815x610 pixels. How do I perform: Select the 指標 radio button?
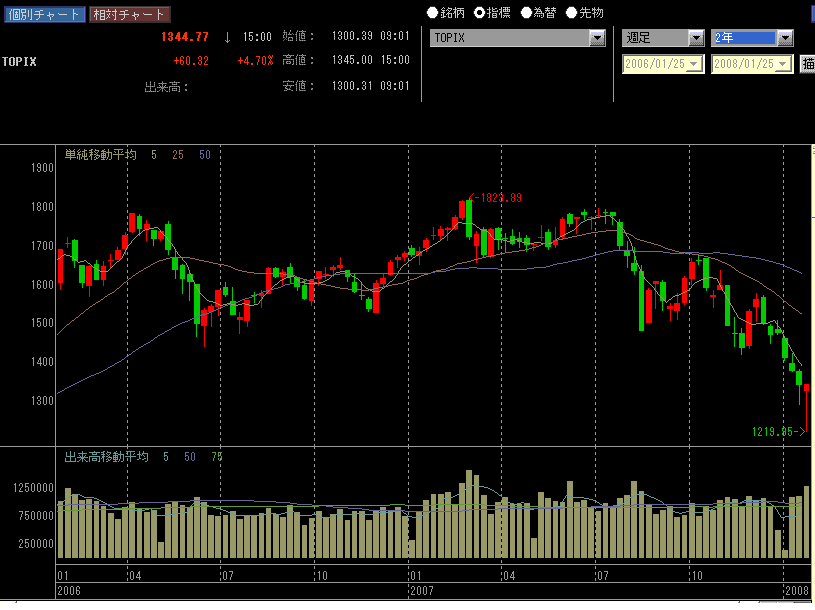pos(479,13)
